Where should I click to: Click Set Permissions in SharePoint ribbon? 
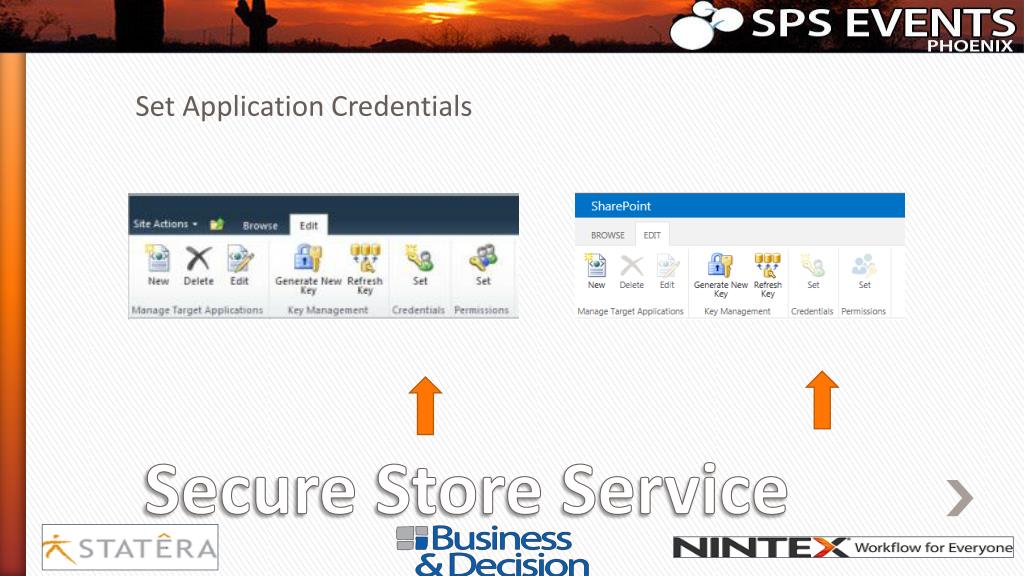coord(864,271)
